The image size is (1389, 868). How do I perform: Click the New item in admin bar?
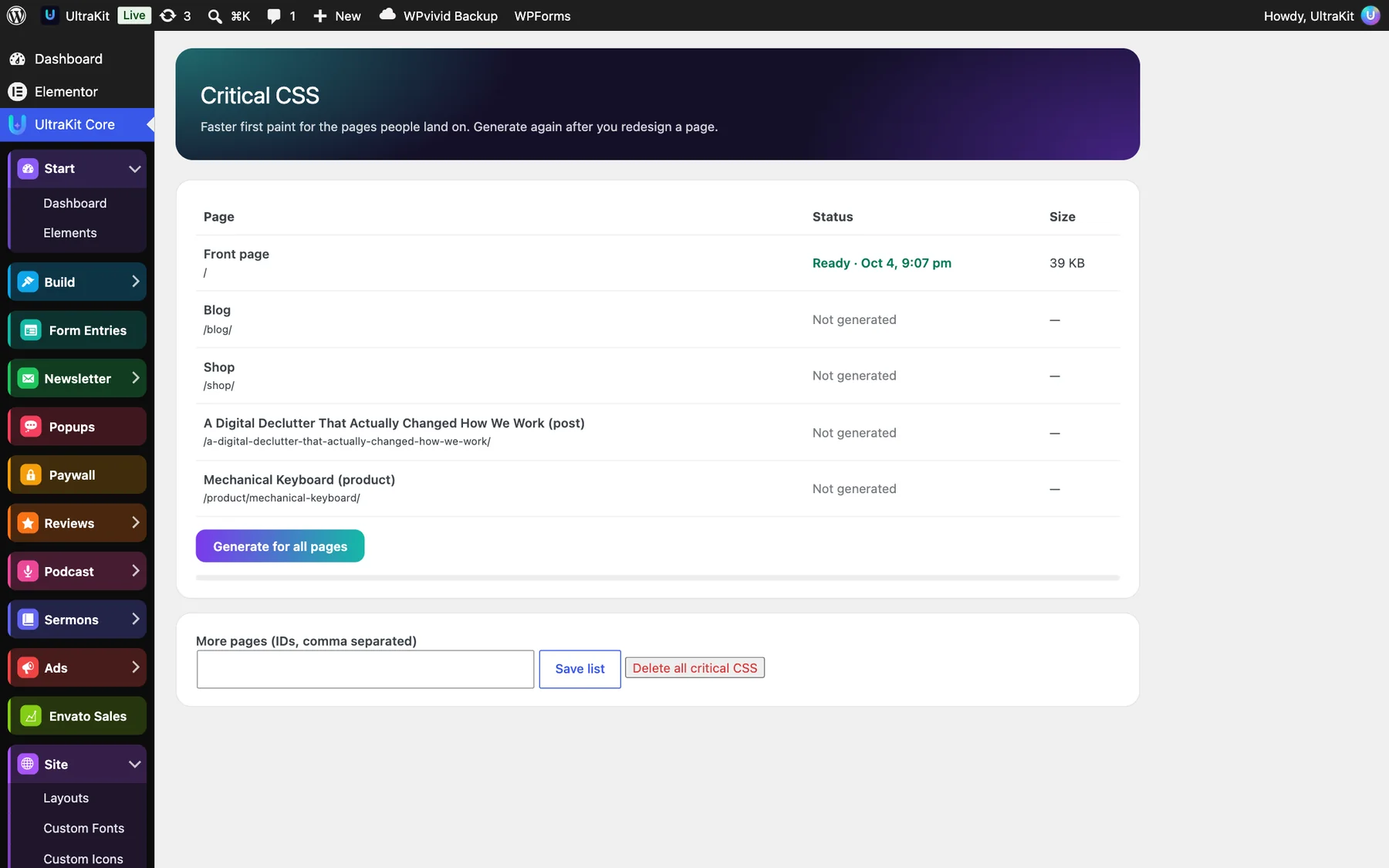tap(337, 16)
